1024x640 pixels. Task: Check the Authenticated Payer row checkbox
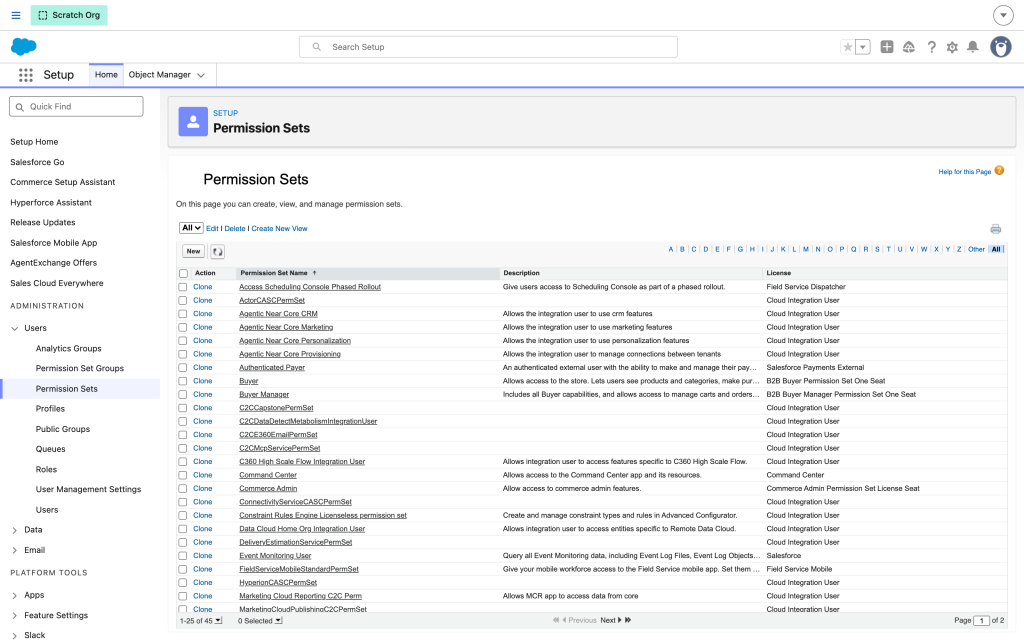tap(183, 368)
